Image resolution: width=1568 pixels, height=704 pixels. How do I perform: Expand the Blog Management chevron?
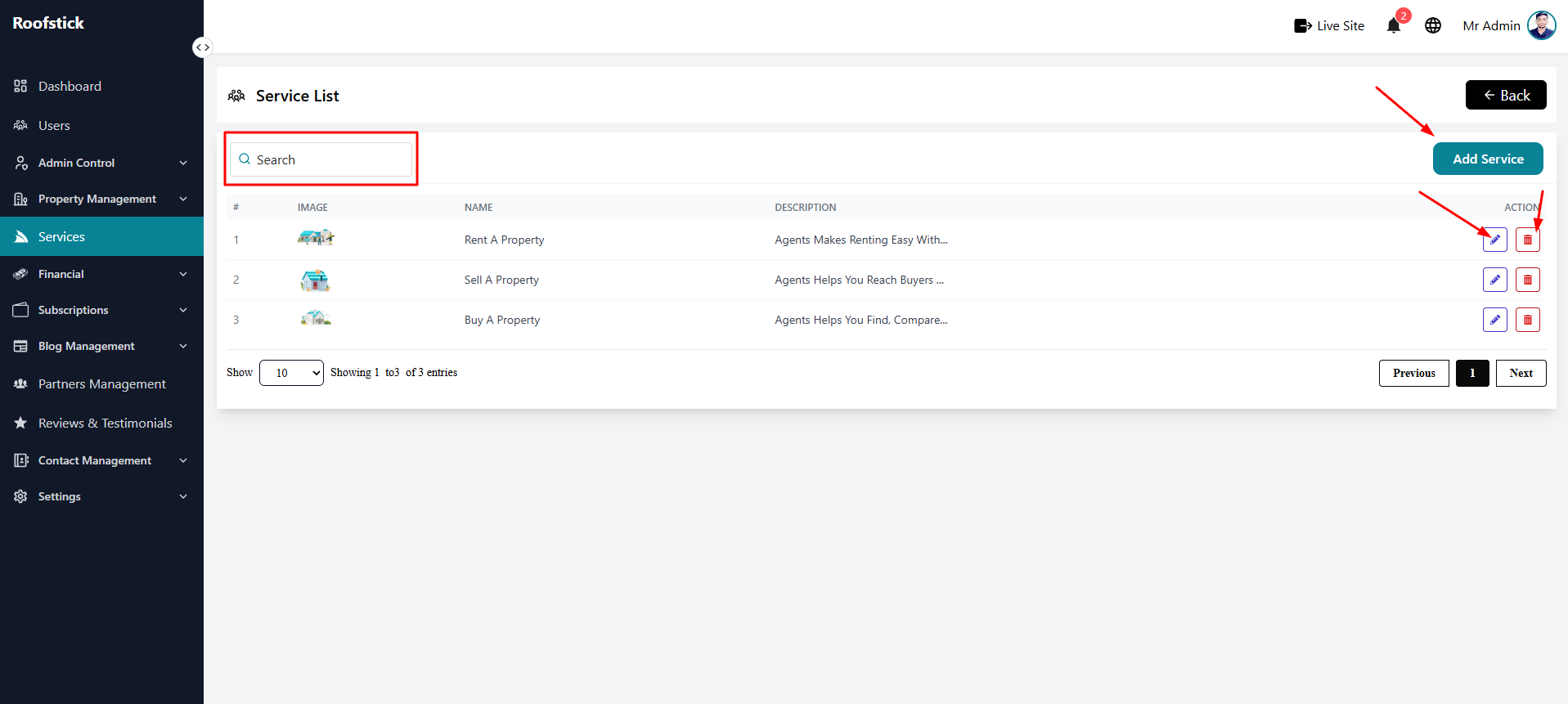tap(183, 346)
